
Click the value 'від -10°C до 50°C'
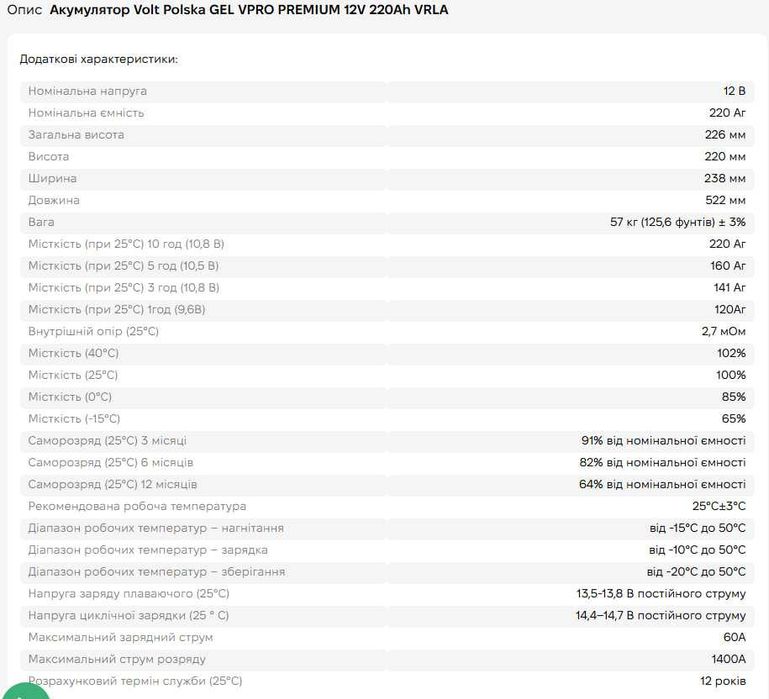click(697, 550)
